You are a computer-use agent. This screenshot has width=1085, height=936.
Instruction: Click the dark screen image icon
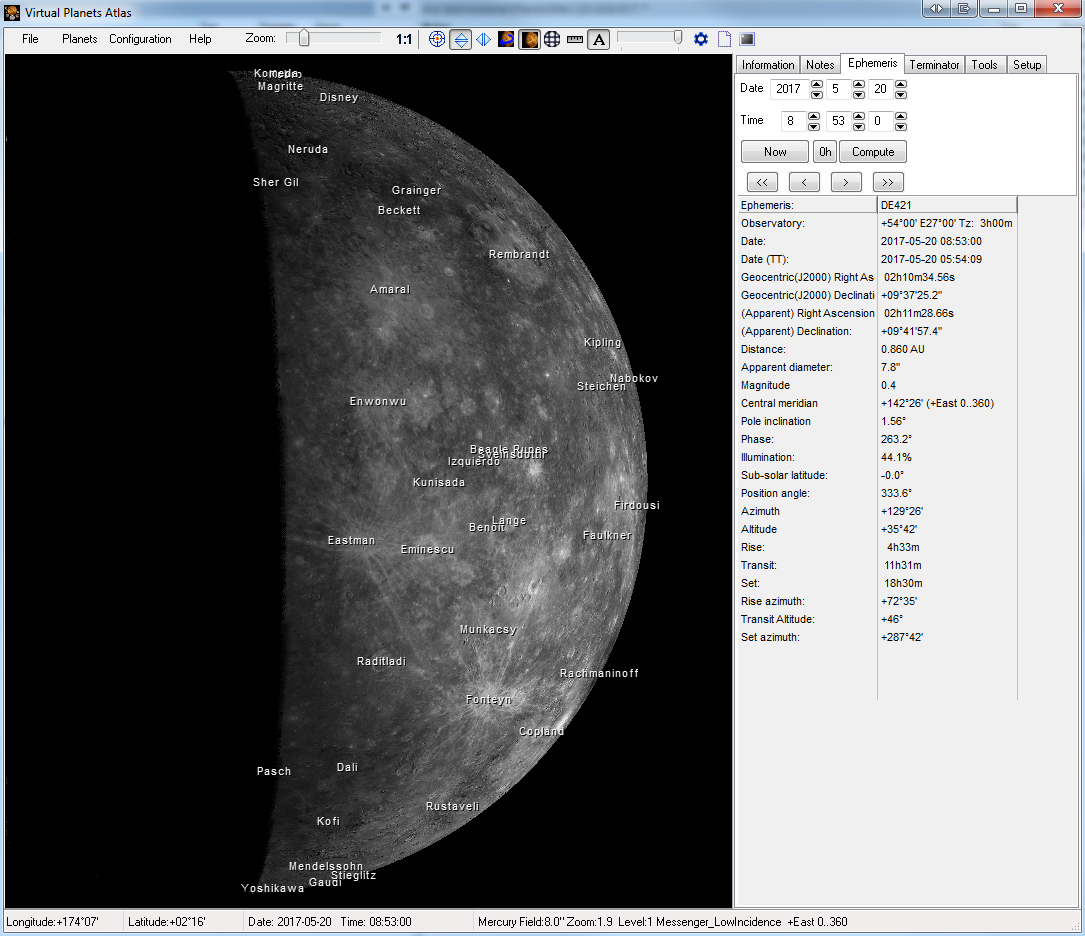click(747, 39)
